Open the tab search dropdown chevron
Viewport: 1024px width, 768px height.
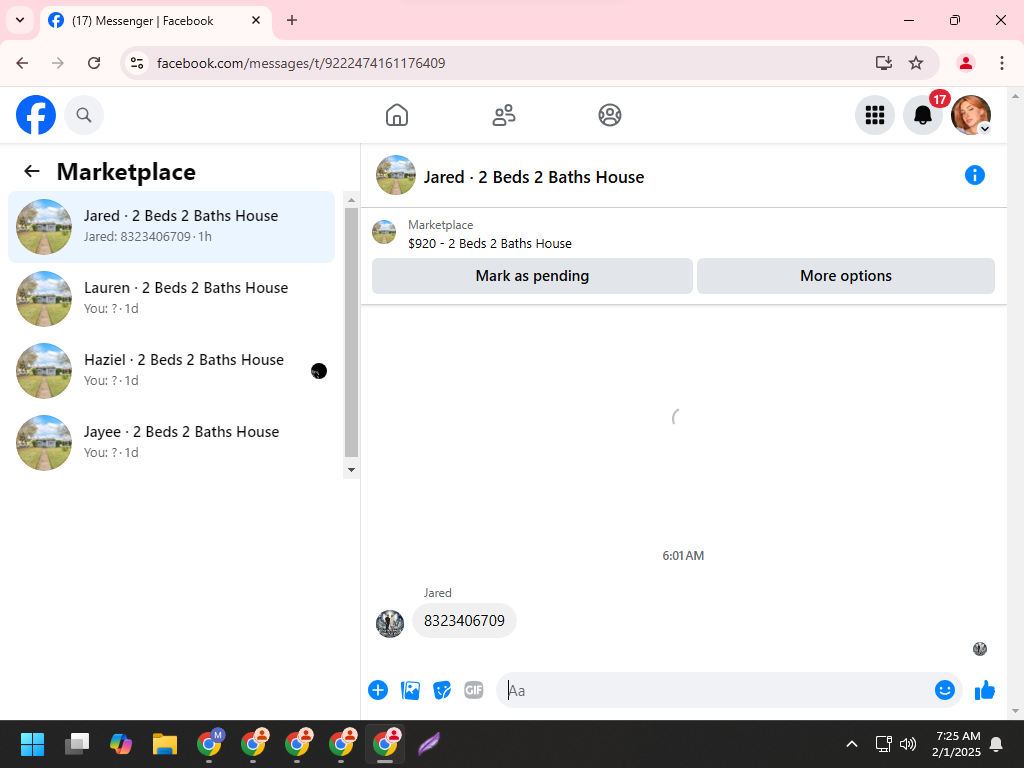tap(20, 20)
